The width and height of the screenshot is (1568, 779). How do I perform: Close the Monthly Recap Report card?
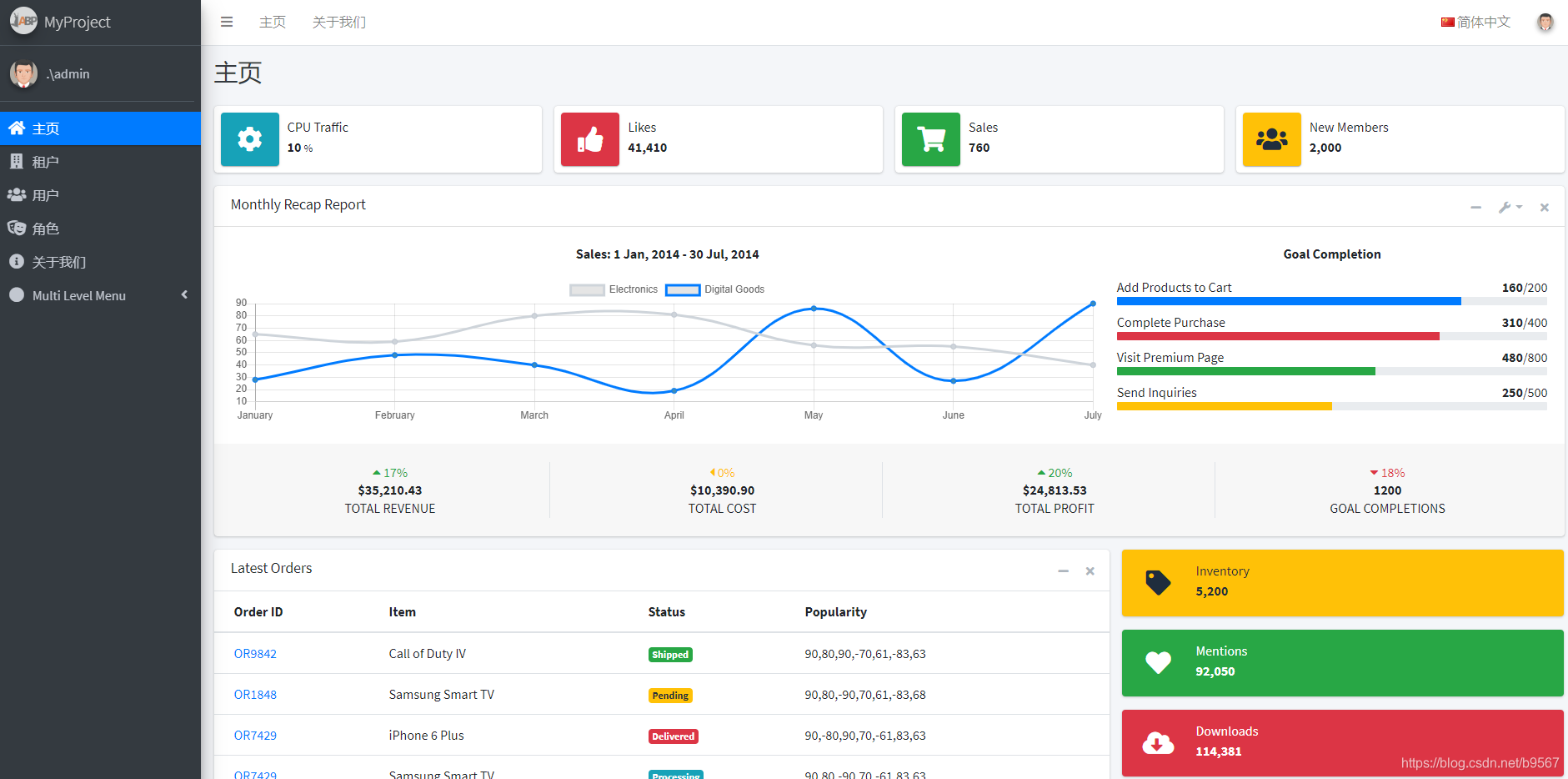pyautogui.click(x=1545, y=207)
